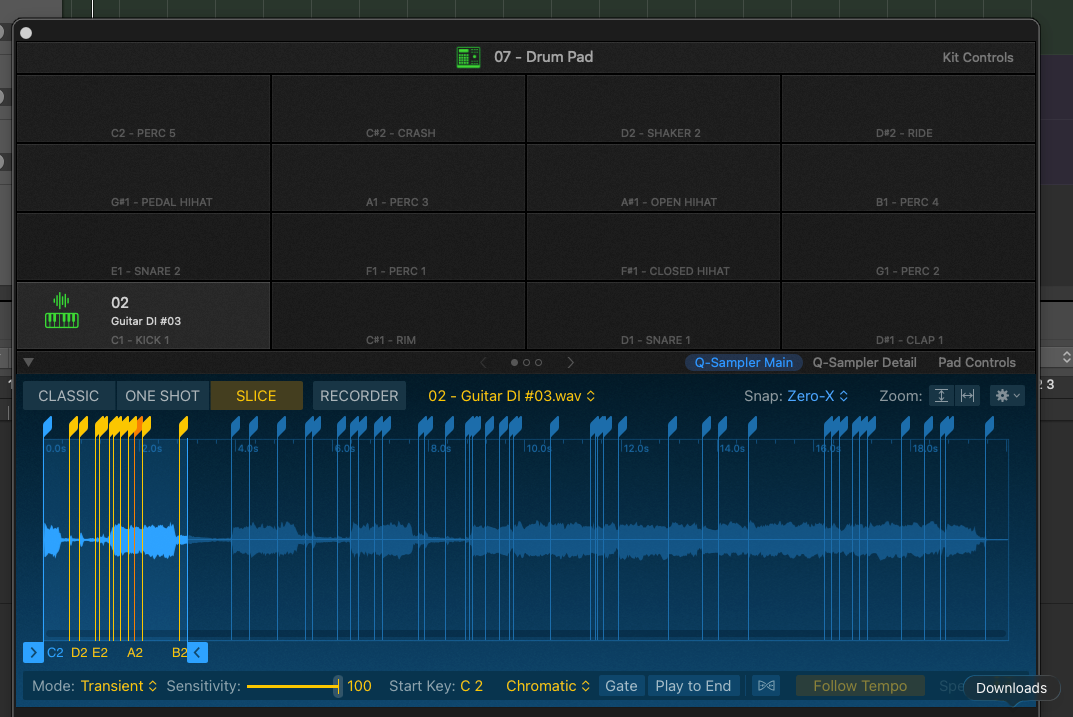Select the D#2 - RIDE pad
This screenshot has width=1073, height=717.
click(x=908, y=109)
